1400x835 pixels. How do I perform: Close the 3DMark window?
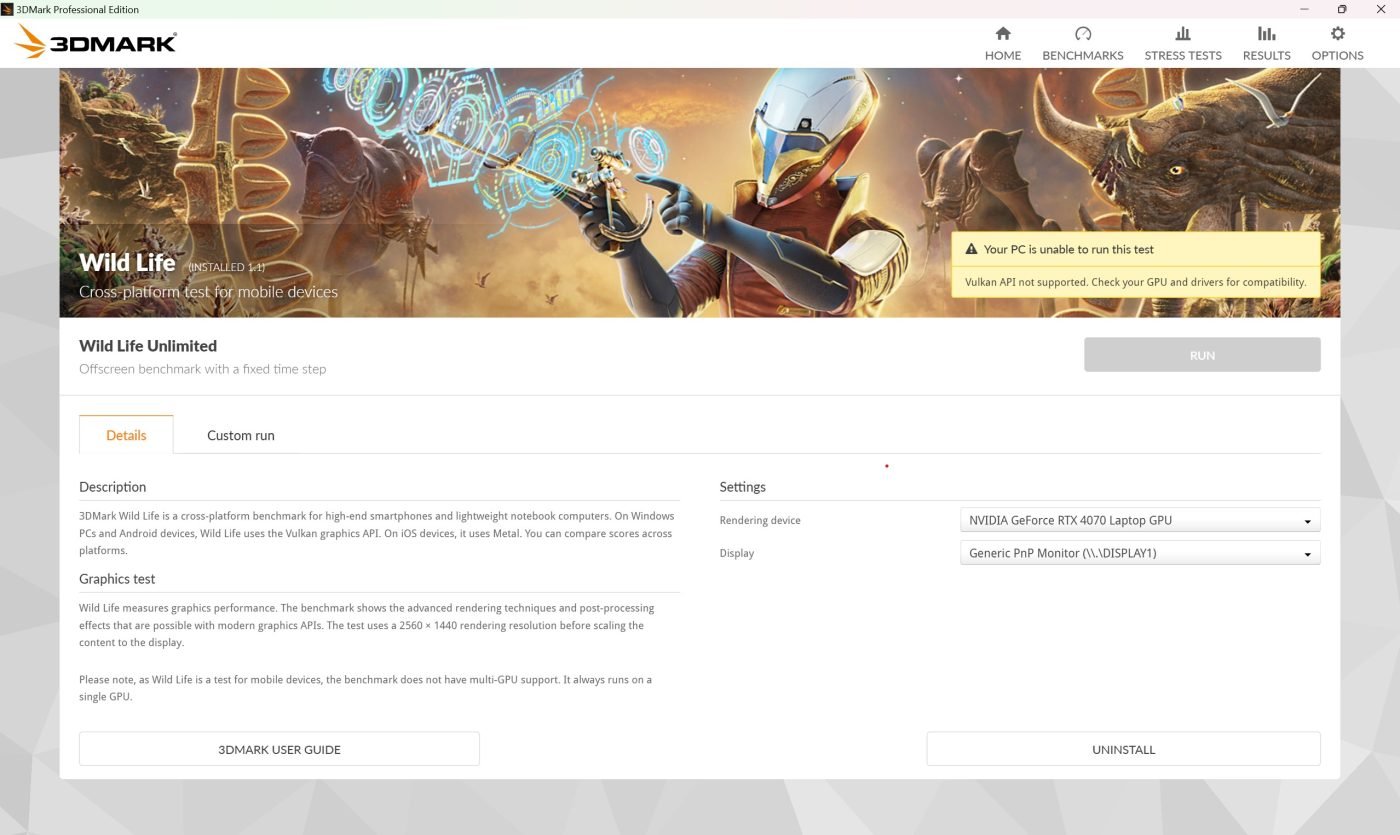pos(1381,9)
